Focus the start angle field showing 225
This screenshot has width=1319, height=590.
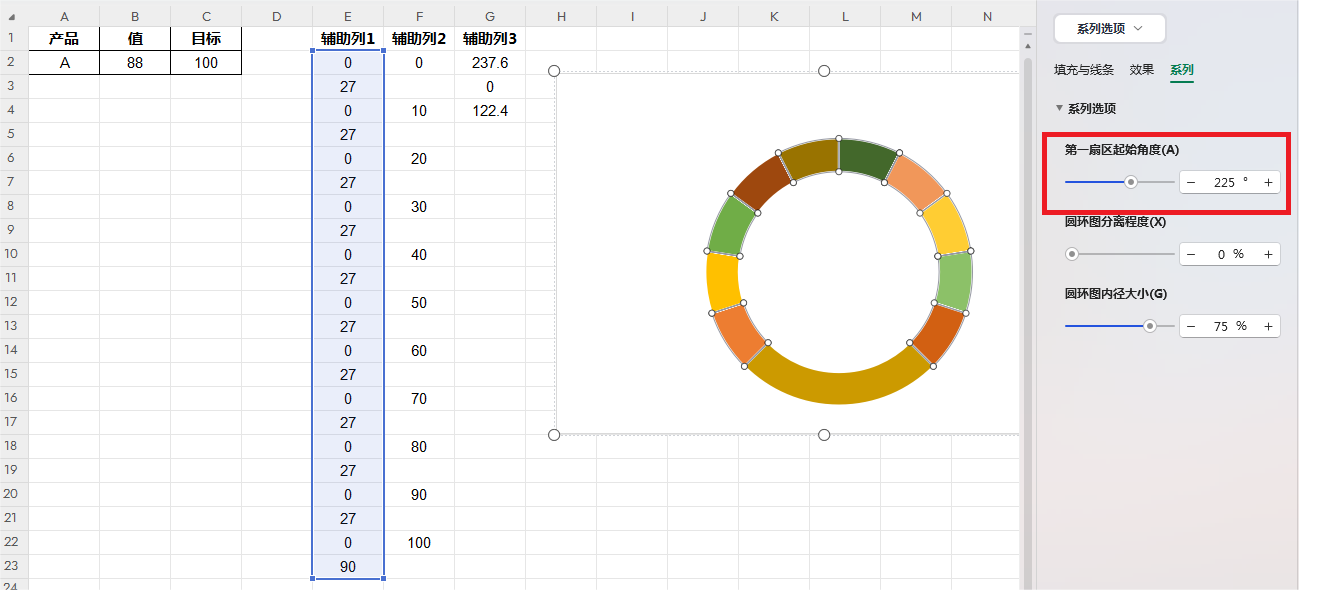(1229, 183)
